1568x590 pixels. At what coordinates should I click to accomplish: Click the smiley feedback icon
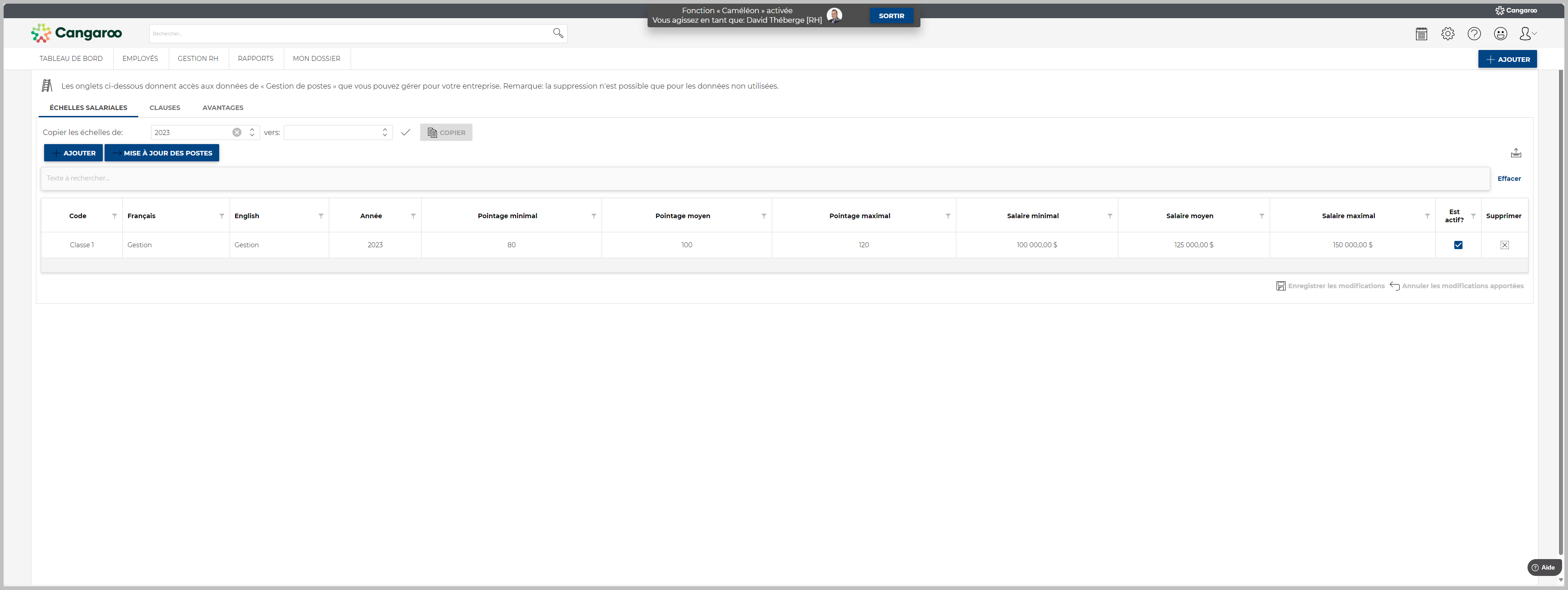pos(1500,34)
